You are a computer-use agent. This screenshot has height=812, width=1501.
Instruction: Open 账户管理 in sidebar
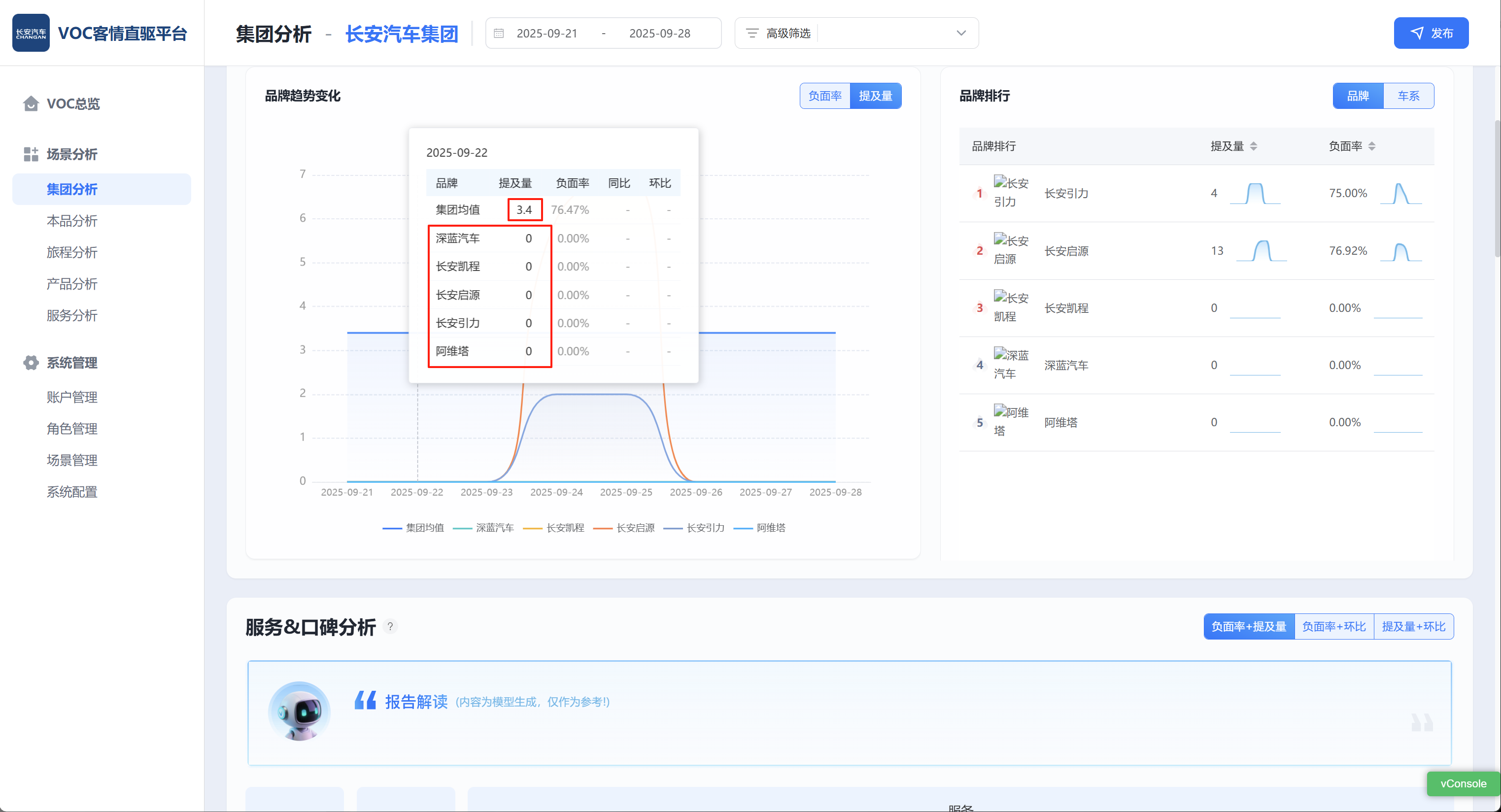click(71, 397)
